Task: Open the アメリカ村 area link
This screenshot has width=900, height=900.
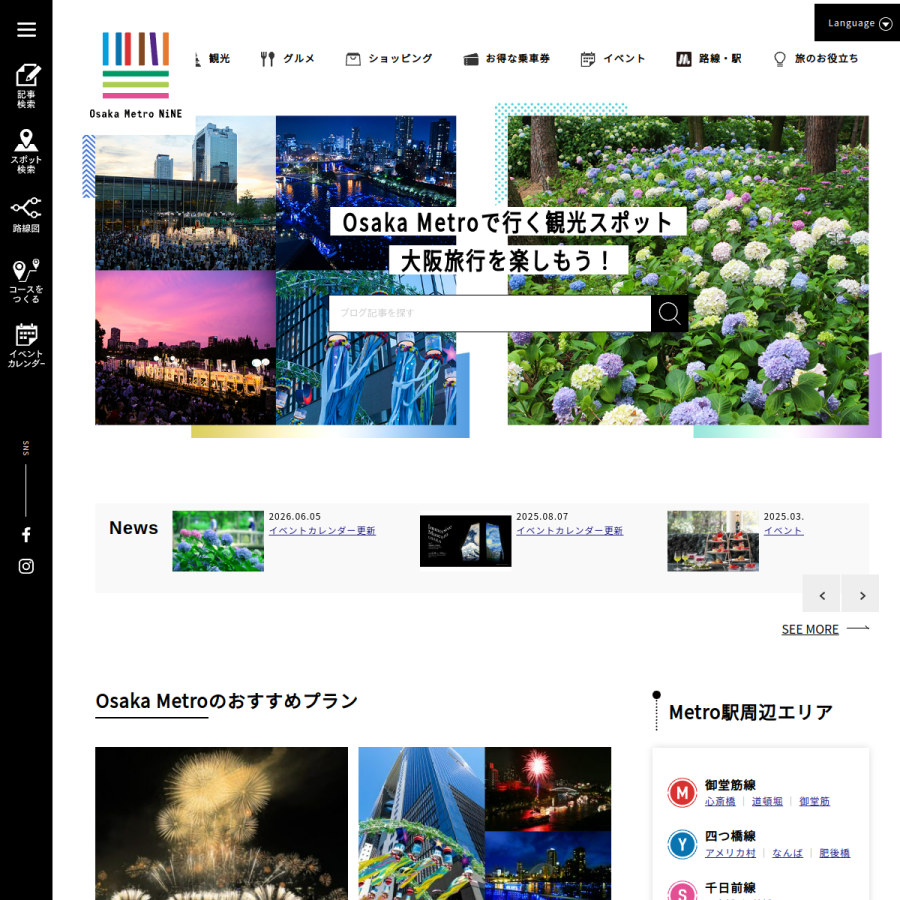Action: pyautogui.click(x=730, y=853)
